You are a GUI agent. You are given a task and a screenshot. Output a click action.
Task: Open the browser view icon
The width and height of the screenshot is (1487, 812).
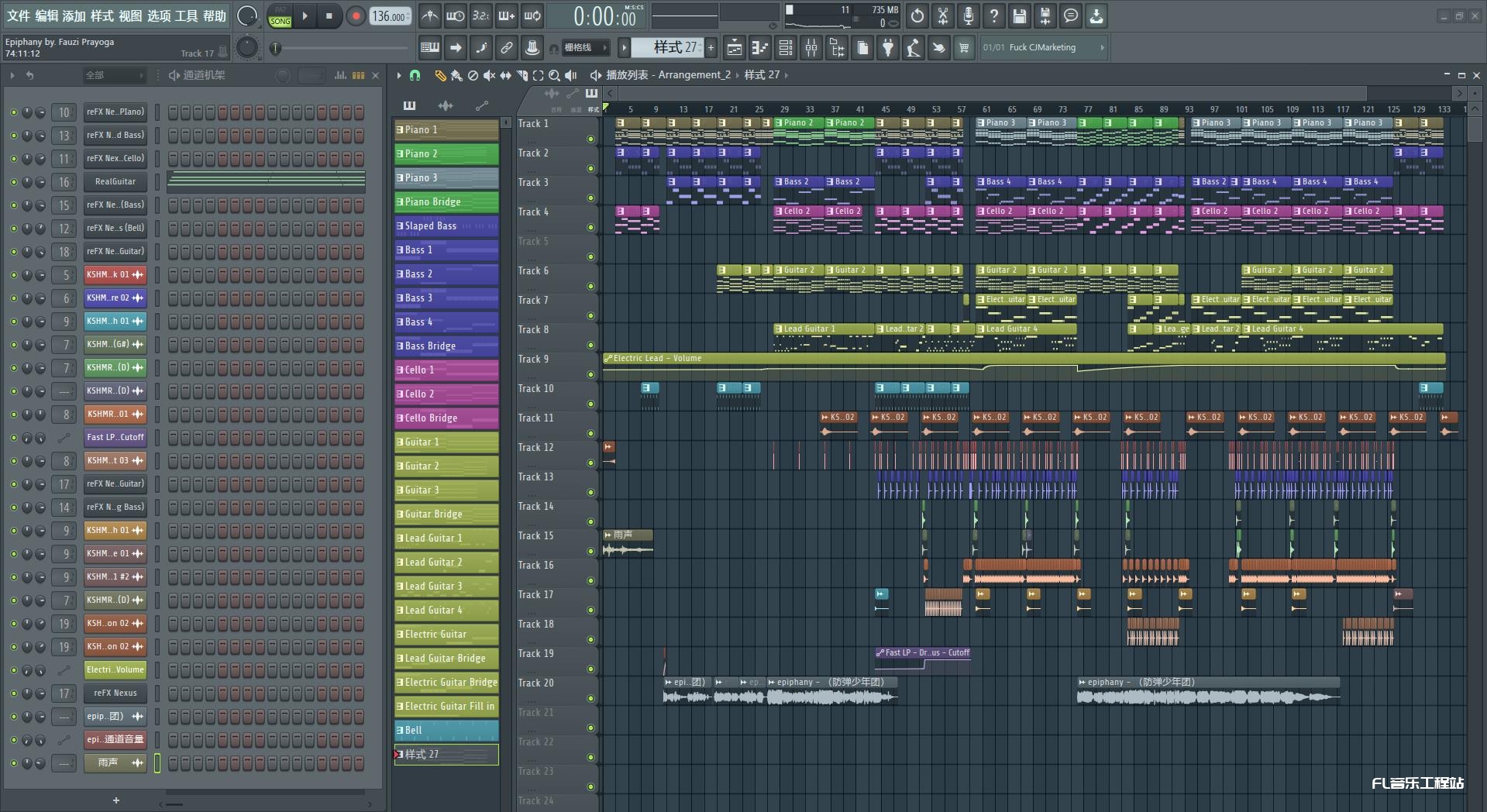coord(837,47)
